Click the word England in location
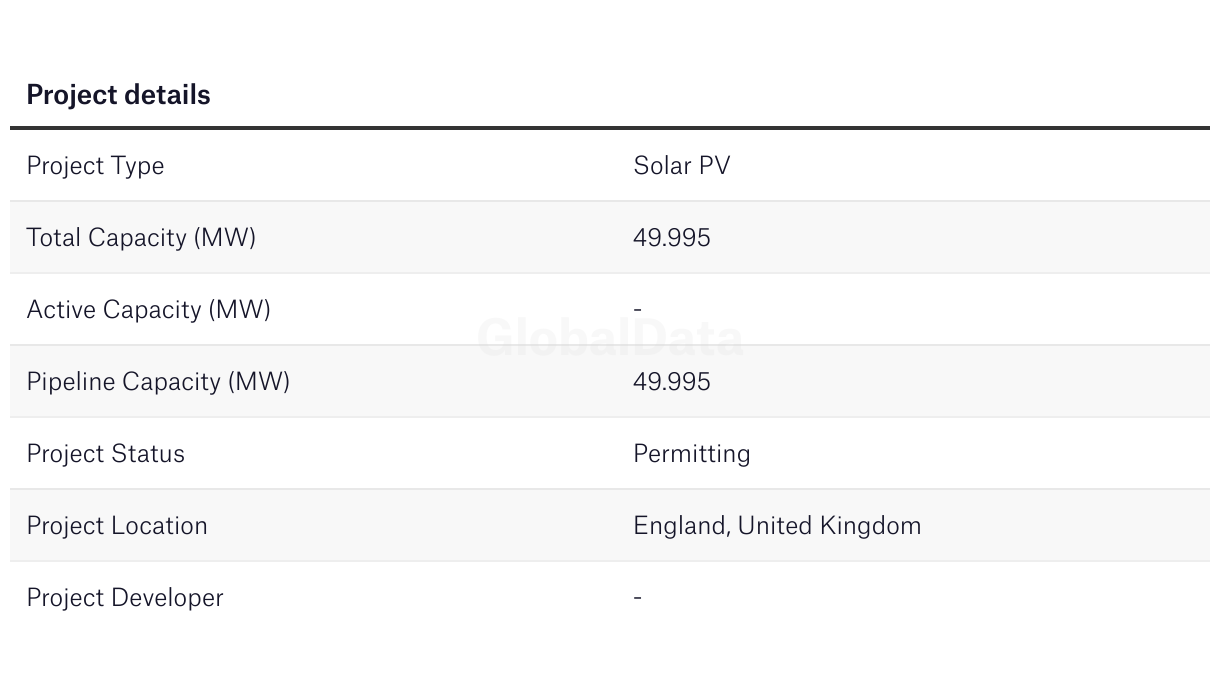Image resolution: width=1220 pixels, height=674 pixels. click(x=681, y=526)
